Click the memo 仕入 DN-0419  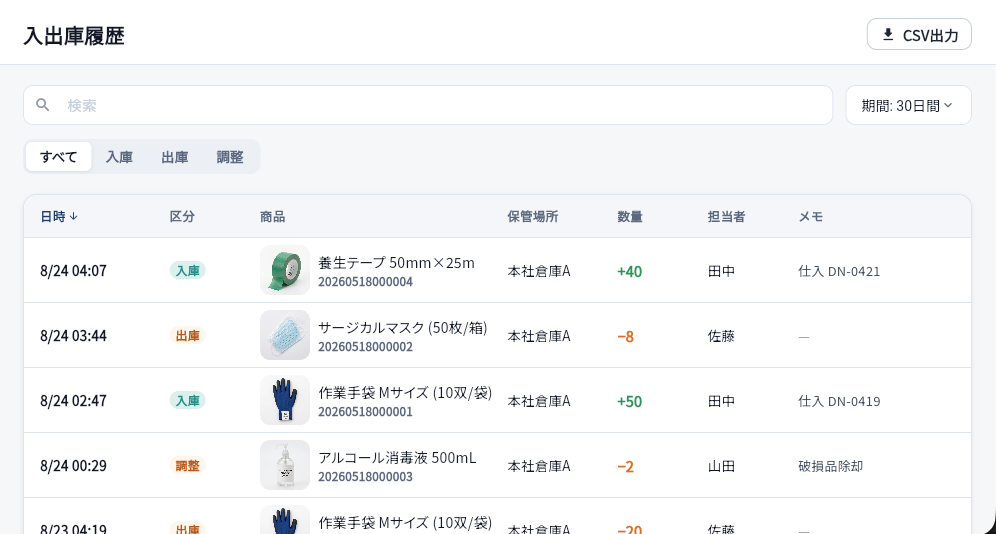(839, 401)
